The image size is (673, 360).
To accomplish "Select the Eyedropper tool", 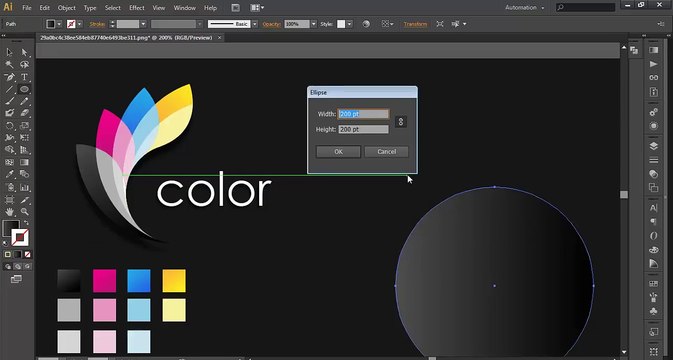I will (x=9, y=175).
